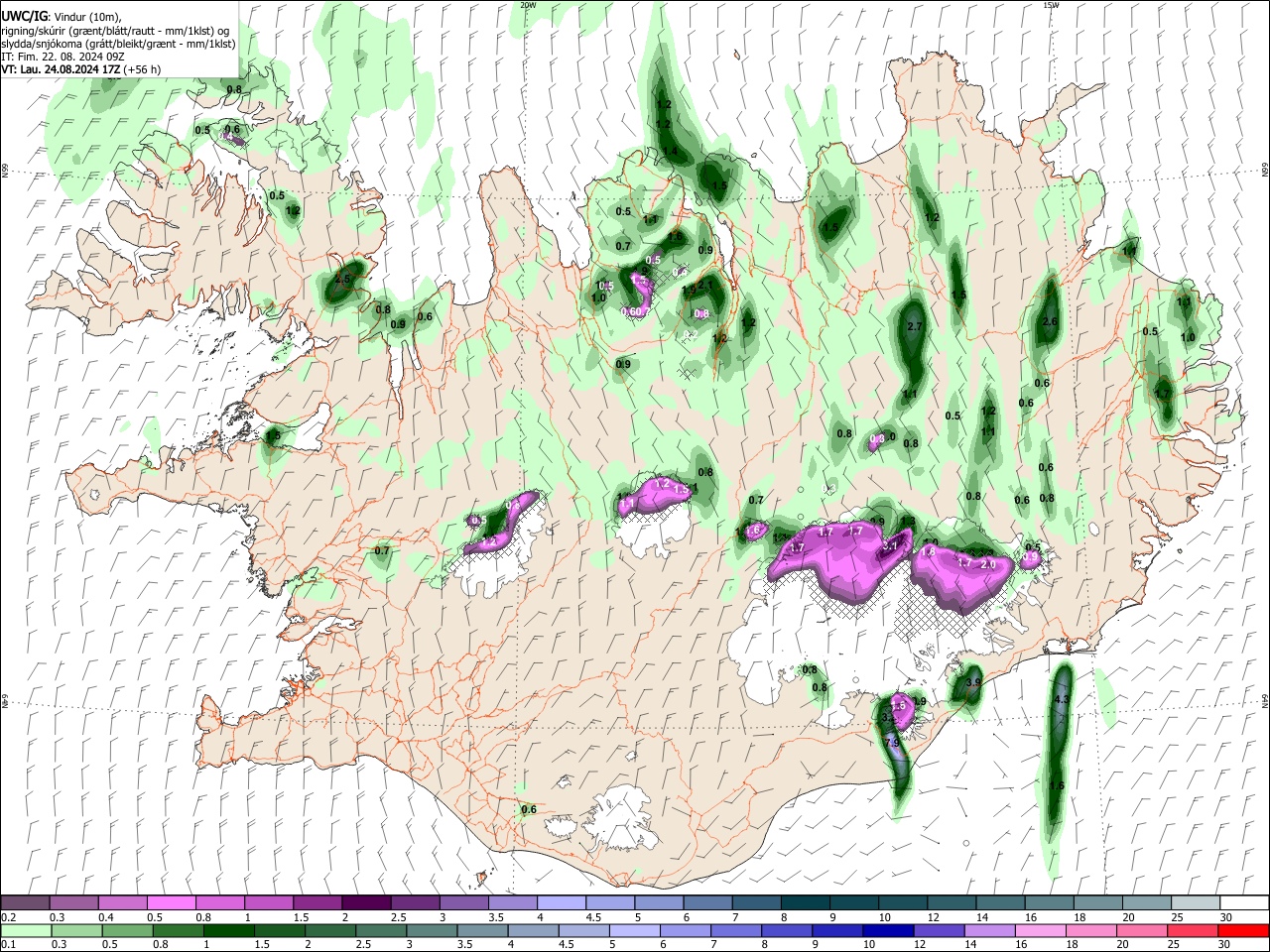The height and width of the screenshot is (952, 1270).
Task: Pick light lavender 4–4.5 swatch, upper scale
Action: (562, 902)
